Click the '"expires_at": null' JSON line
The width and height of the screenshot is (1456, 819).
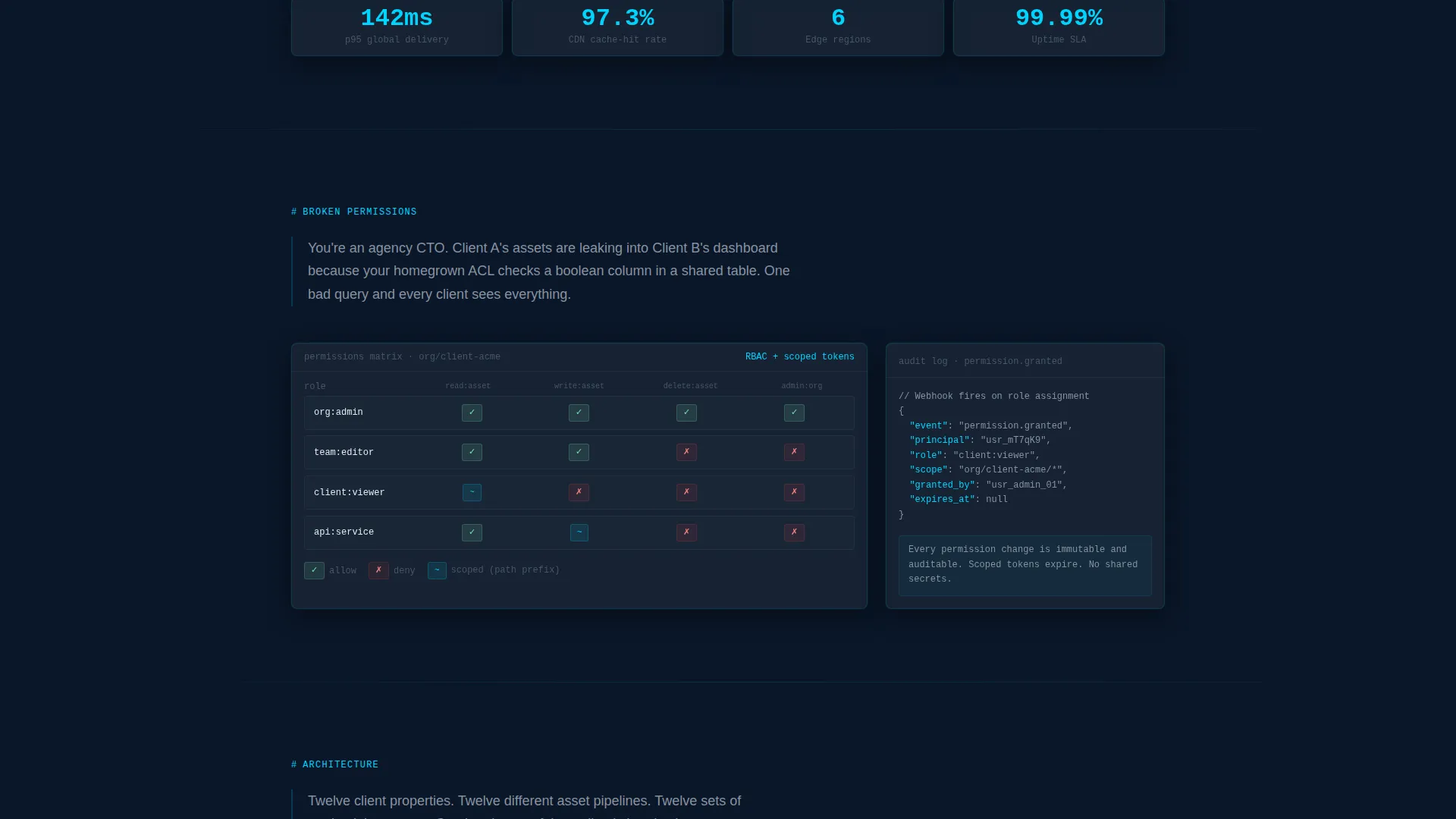[959, 500]
